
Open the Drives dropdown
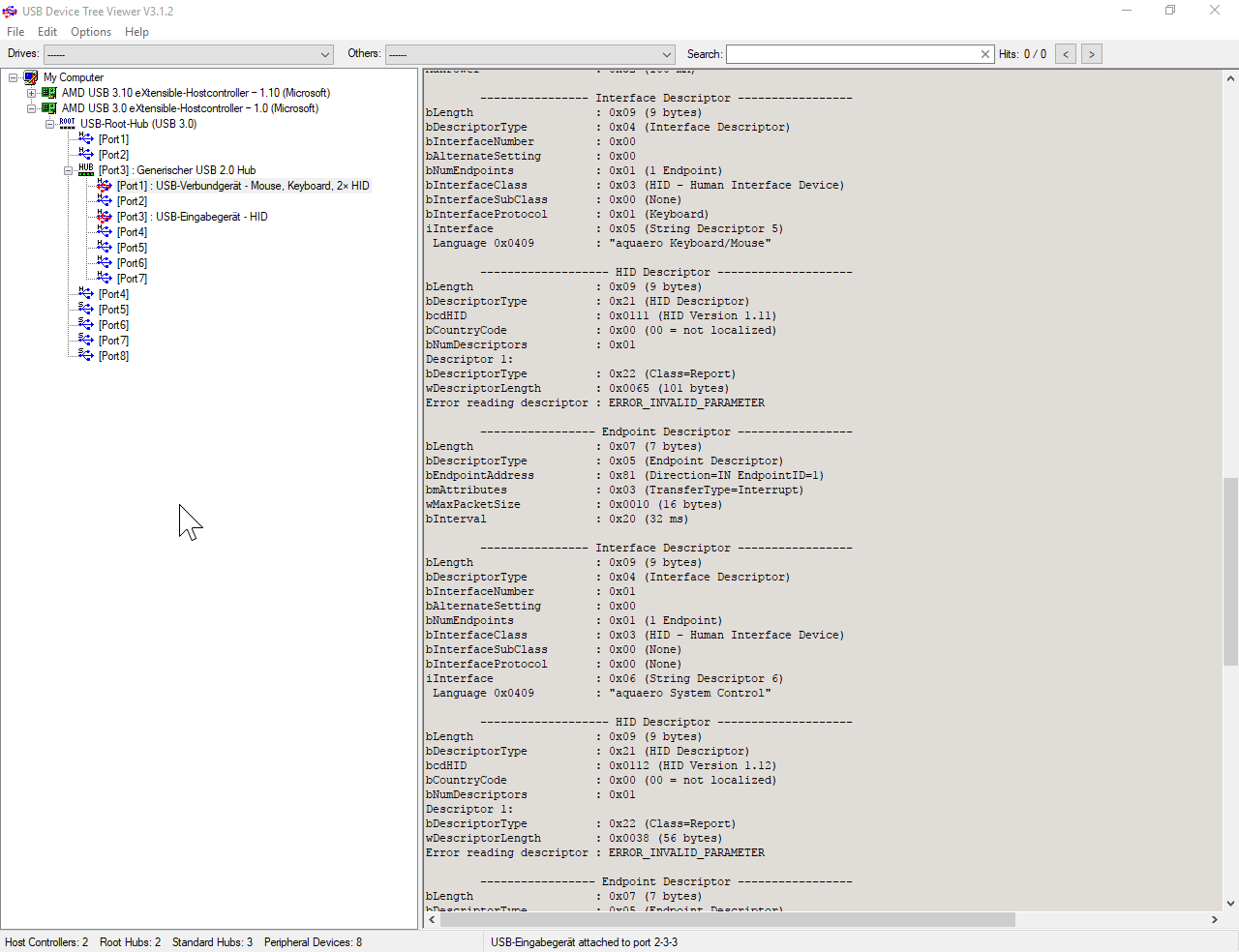[324, 54]
